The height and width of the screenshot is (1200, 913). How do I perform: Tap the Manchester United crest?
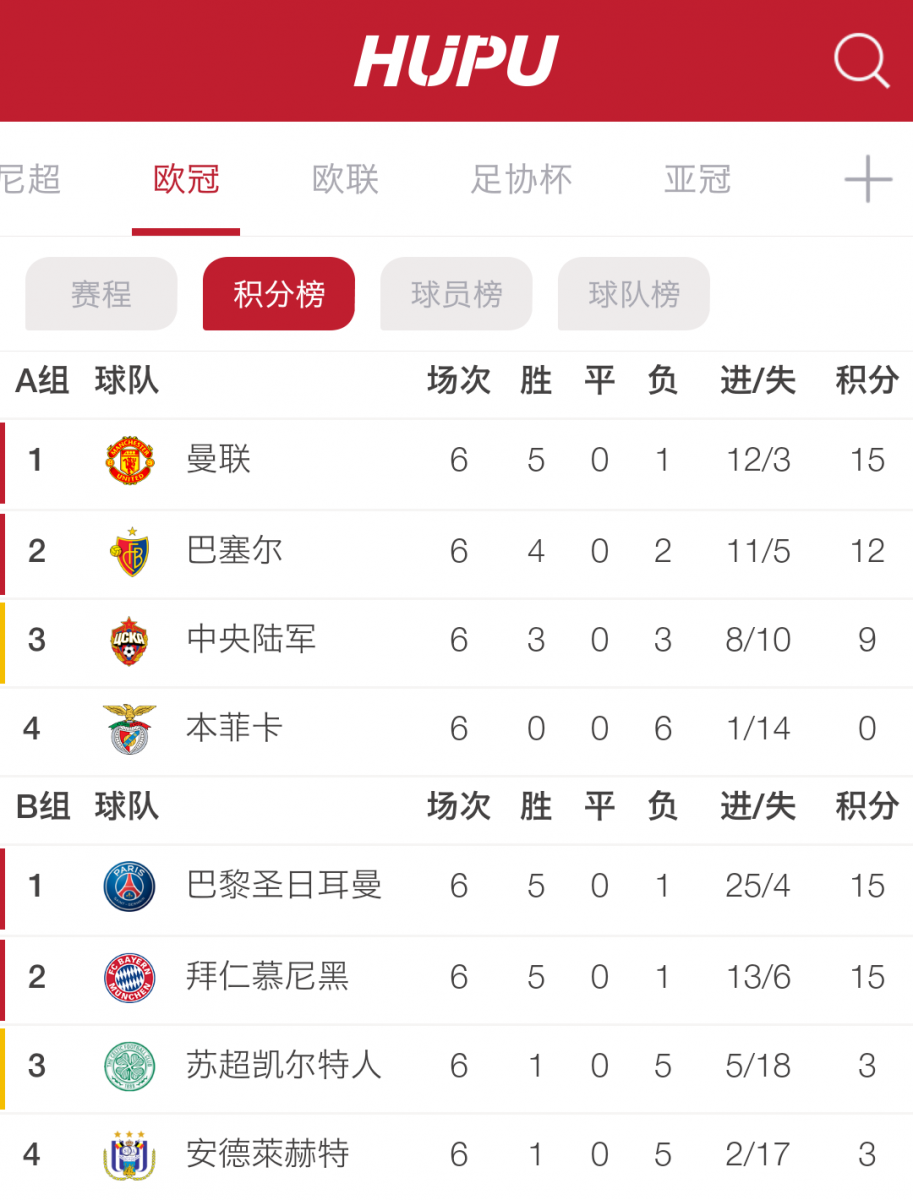(131, 461)
